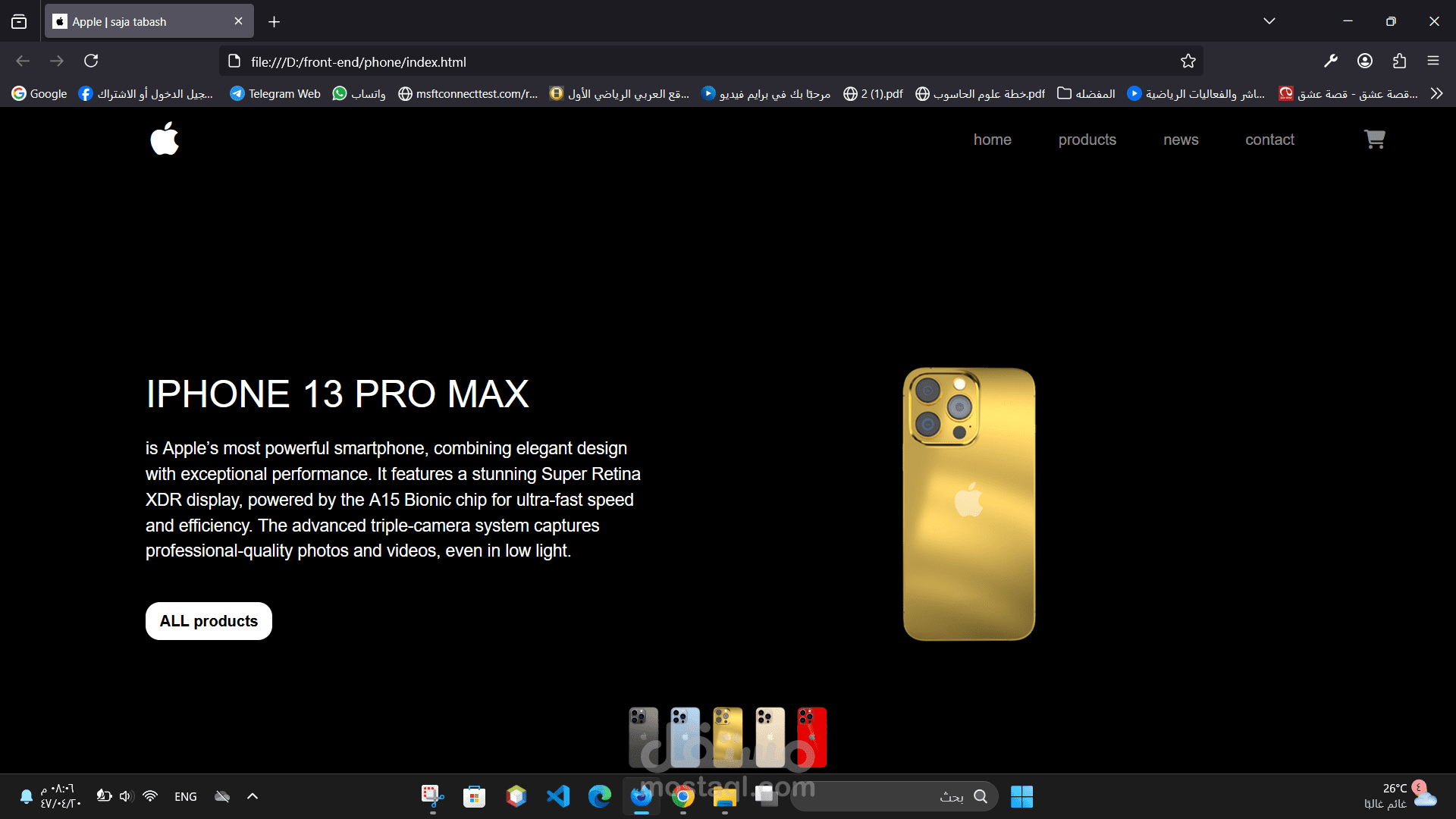
Task: Open Visual Studio Code from the taskbar
Action: 558,796
